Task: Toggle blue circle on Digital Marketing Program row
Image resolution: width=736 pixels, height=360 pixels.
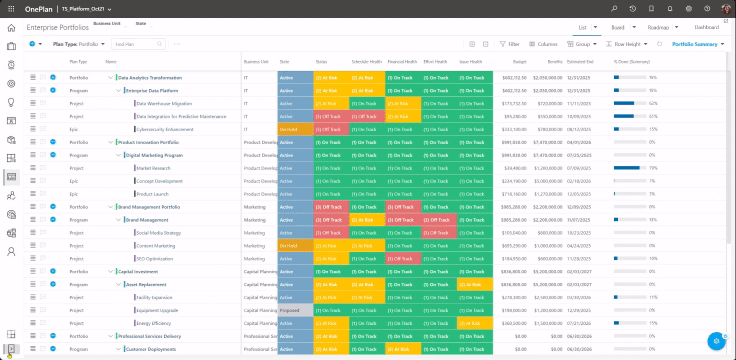Action: tap(53, 155)
